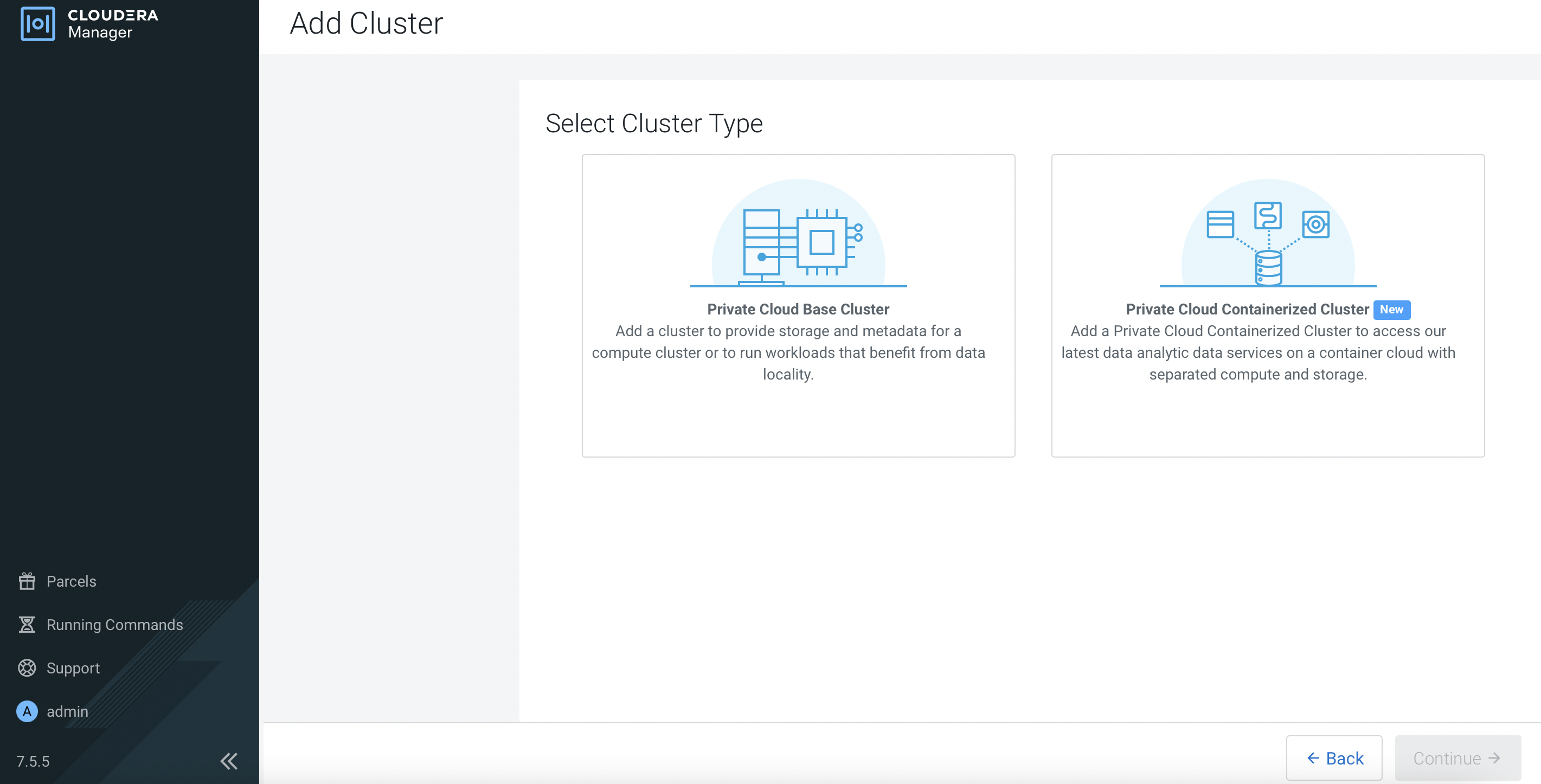Screen dimensions: 1541x784
Task: Open Parcels from the sidebar
Action: pos(71,581)
